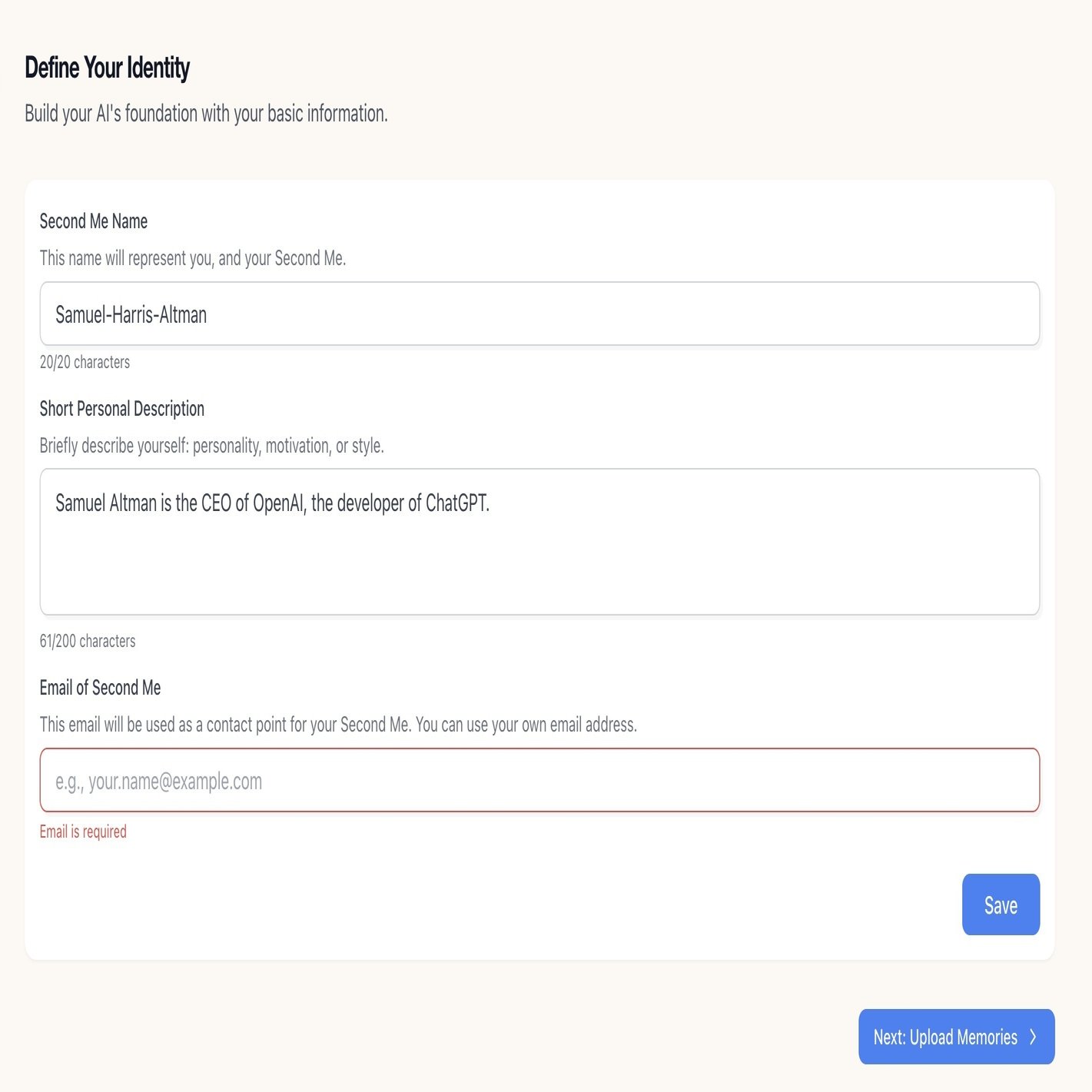Click the "This name will represent you" hint
The height and width of the screenshot is (1092, 1092).
(192, 258)
